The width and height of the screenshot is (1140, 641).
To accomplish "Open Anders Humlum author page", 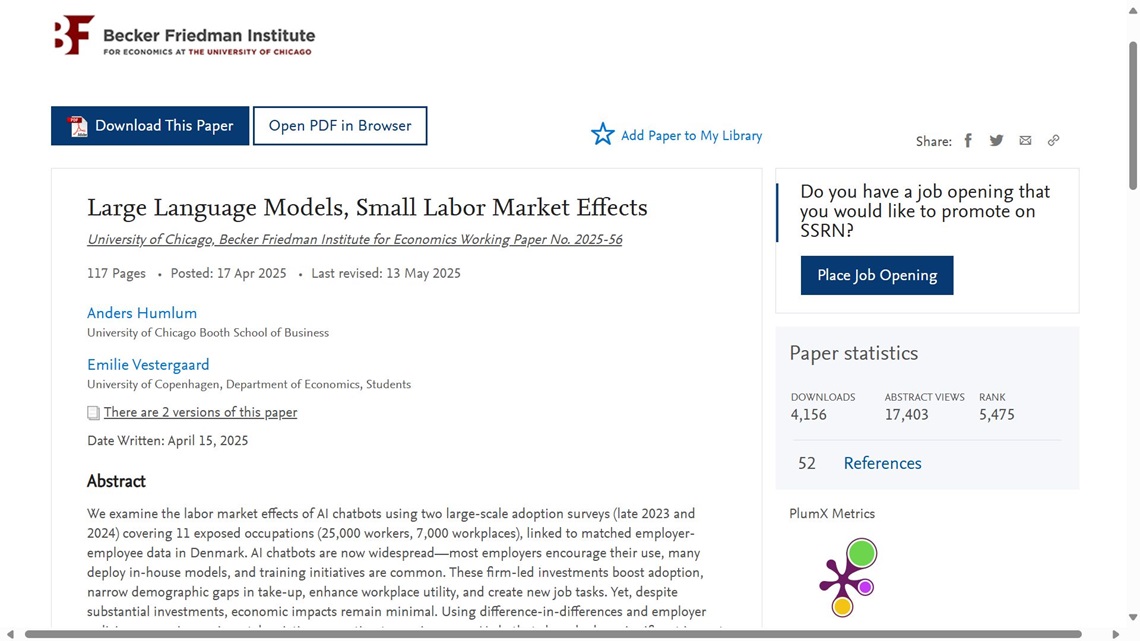I will coord(142,313).
